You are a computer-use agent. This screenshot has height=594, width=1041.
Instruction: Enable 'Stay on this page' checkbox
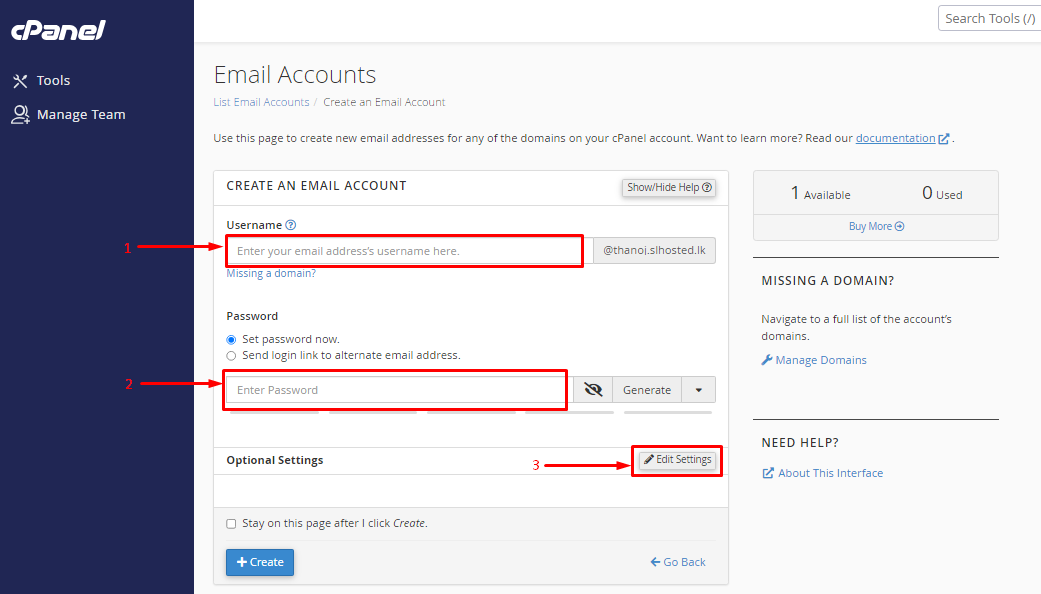pos(232,523)
